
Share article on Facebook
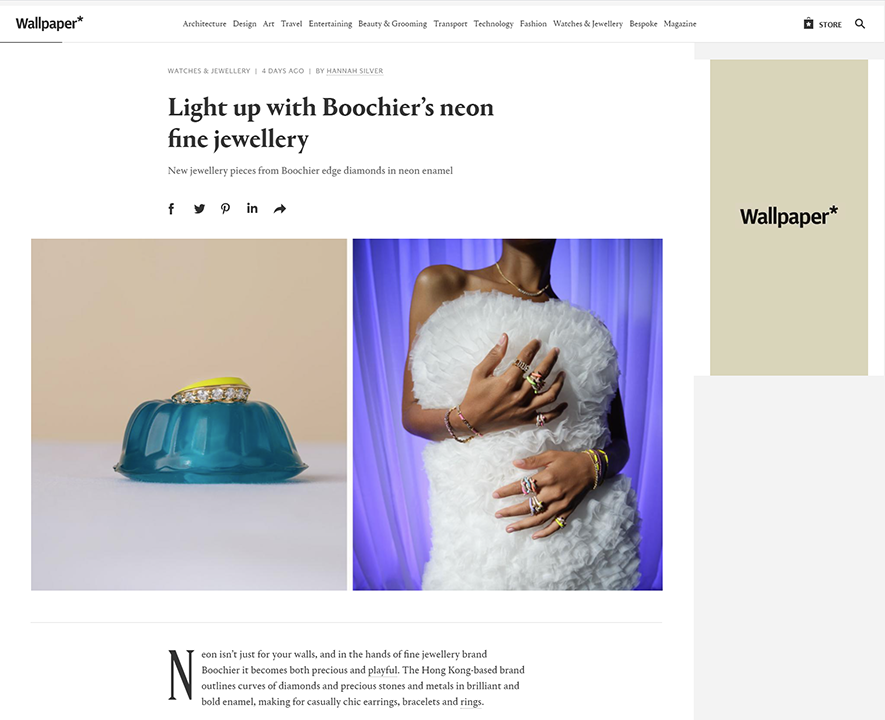click(172, 209)
